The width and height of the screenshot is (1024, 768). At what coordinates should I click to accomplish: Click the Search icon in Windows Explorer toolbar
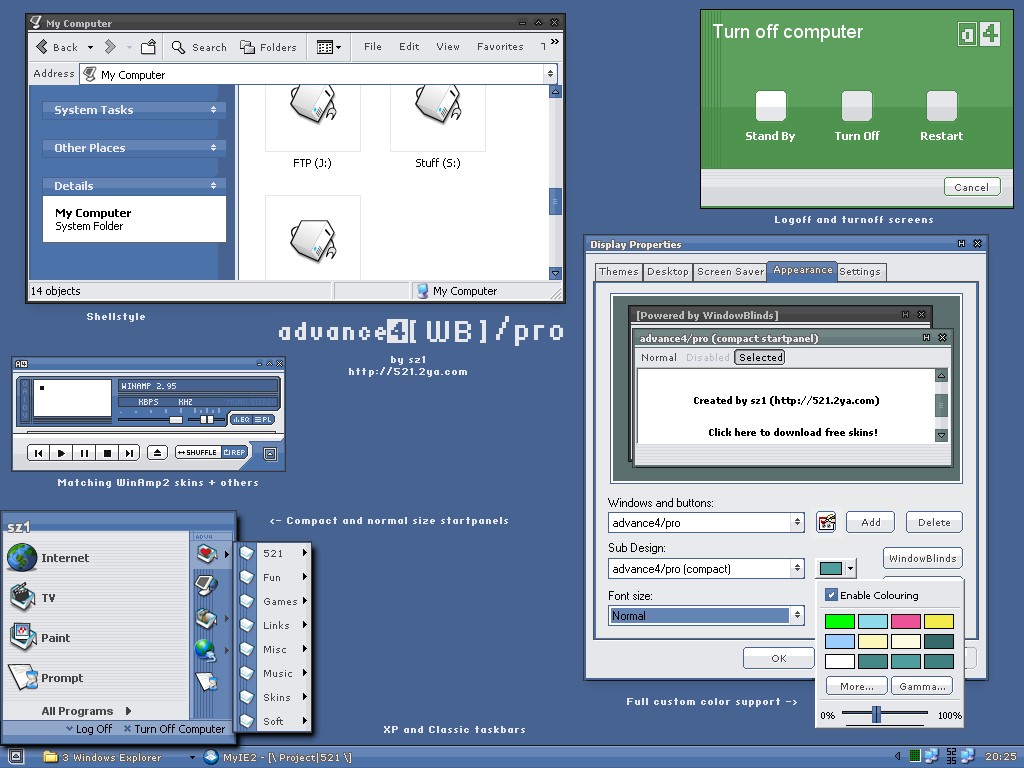(x=180, y=46)
